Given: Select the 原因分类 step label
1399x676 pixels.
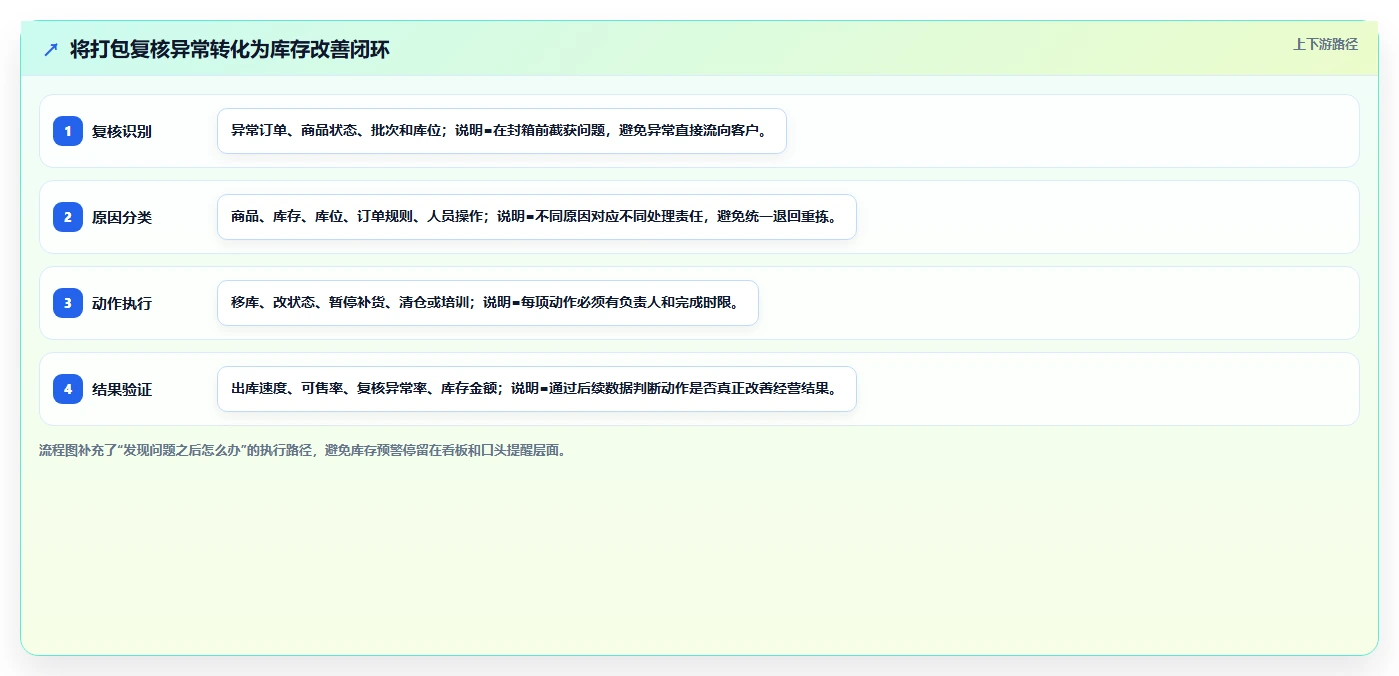Looking at the screenshot, I should (x=122, y=217).
